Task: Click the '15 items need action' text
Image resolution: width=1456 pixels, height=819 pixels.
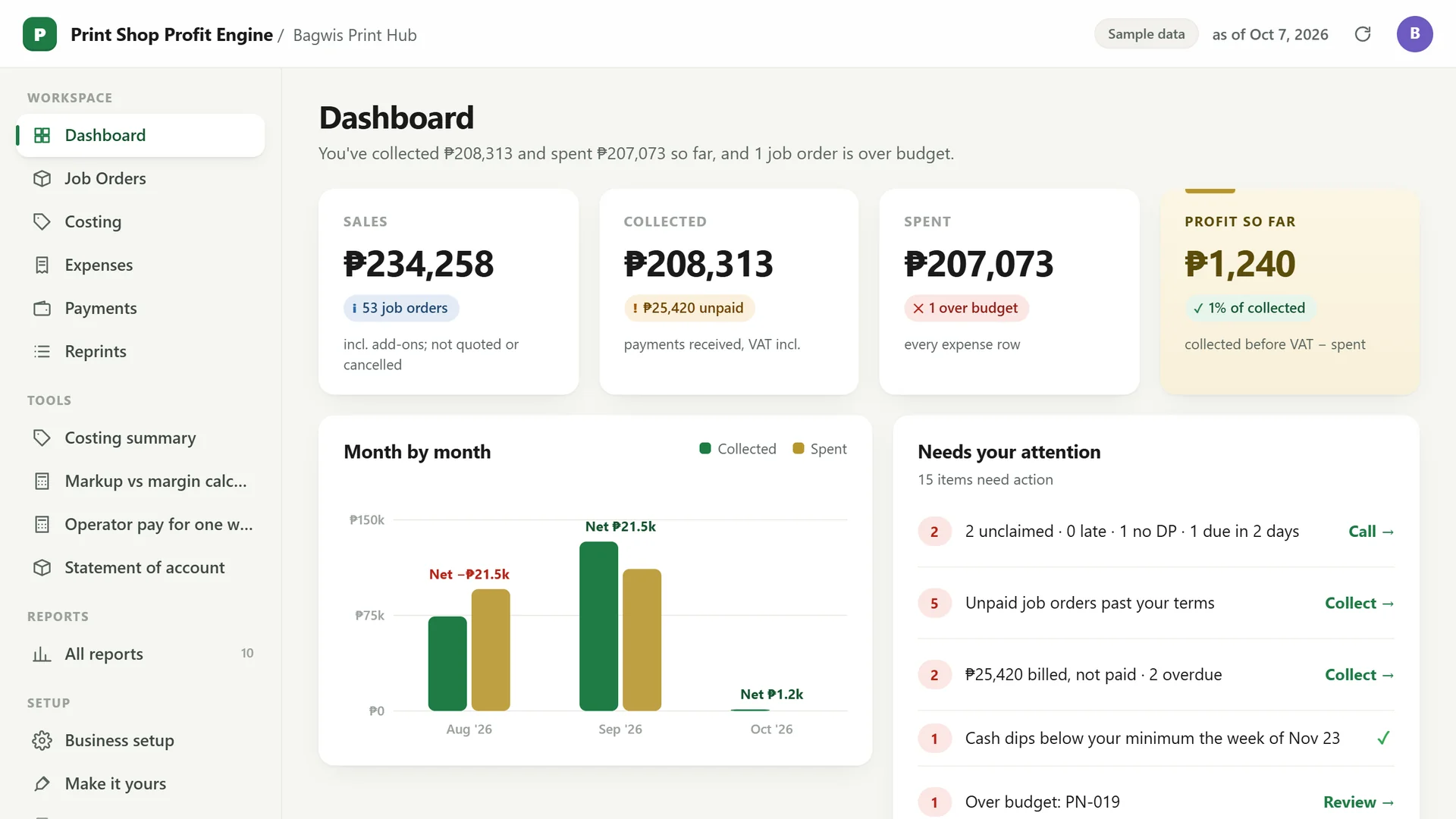Action: [985, 479]
